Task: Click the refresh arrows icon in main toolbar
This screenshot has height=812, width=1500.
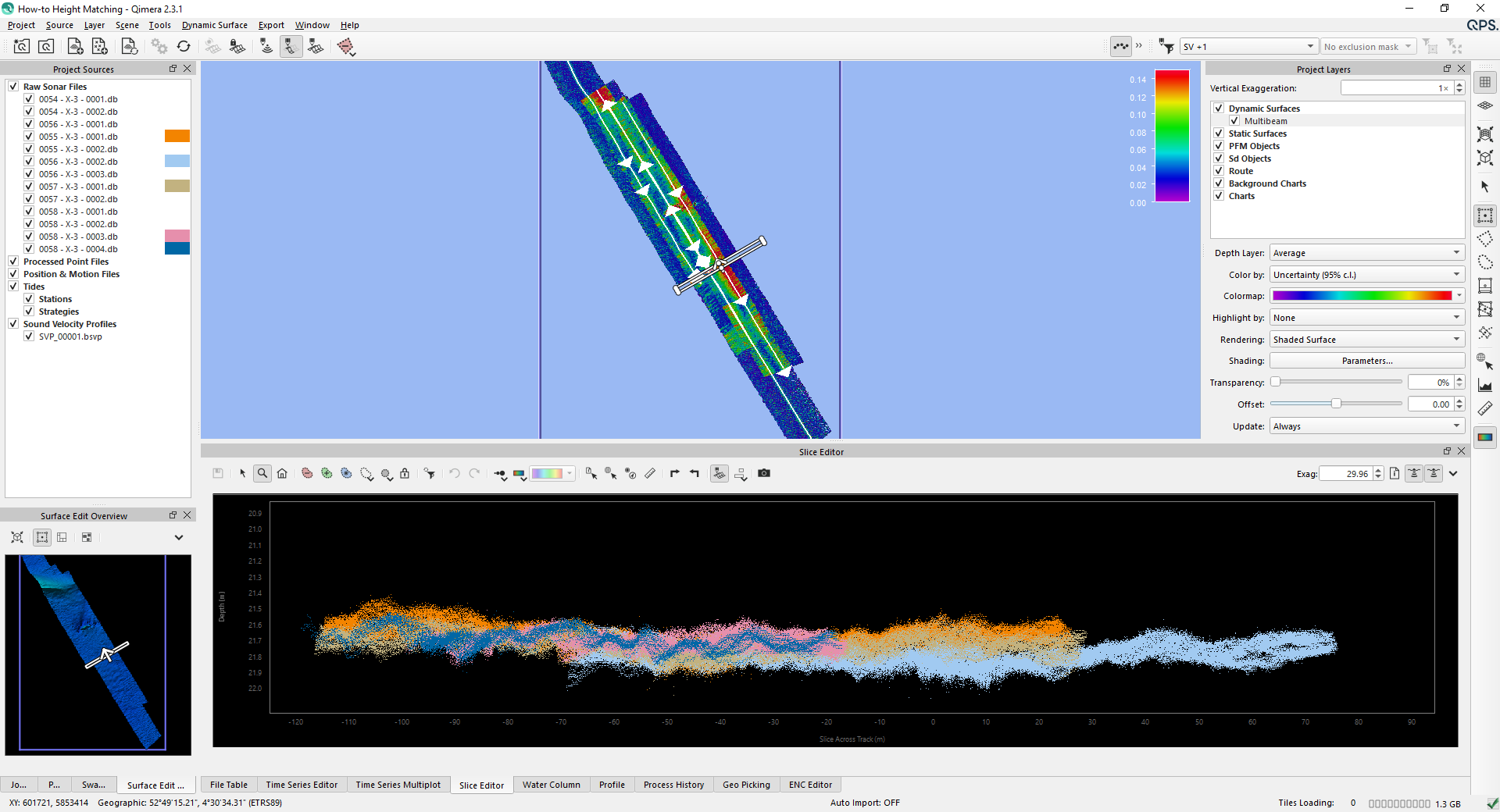Action: pyautogui.click(x=184, y=47)
